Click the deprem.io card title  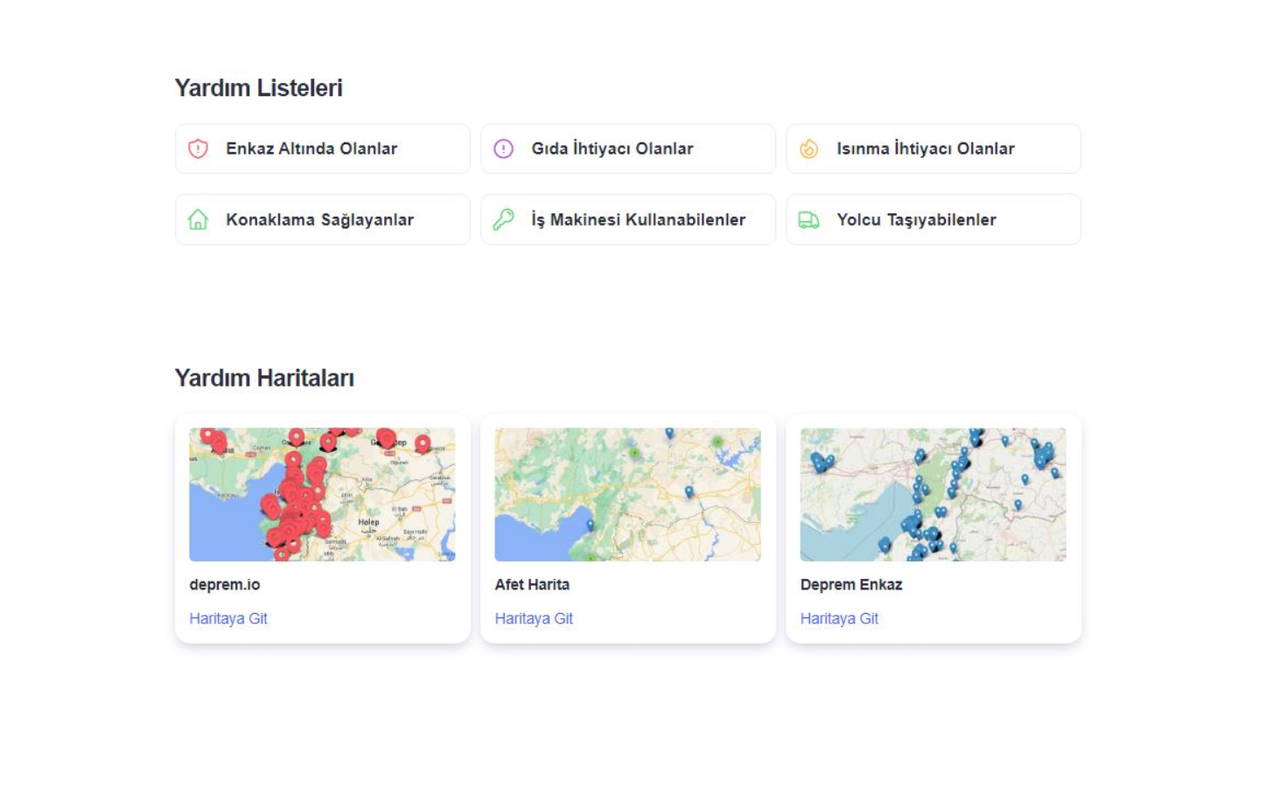225,585
